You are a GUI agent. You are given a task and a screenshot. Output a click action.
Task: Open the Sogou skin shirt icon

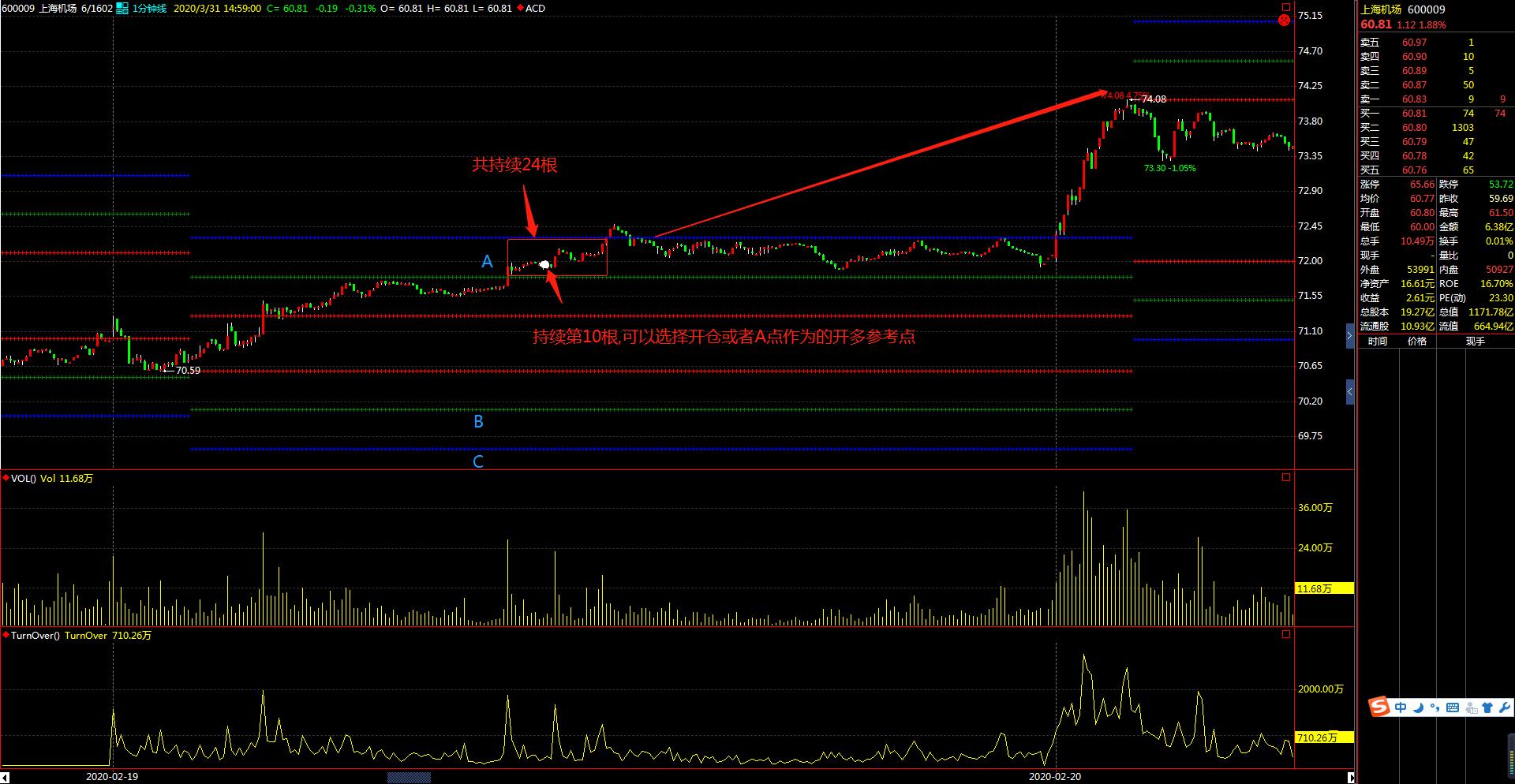point(1487,707)
